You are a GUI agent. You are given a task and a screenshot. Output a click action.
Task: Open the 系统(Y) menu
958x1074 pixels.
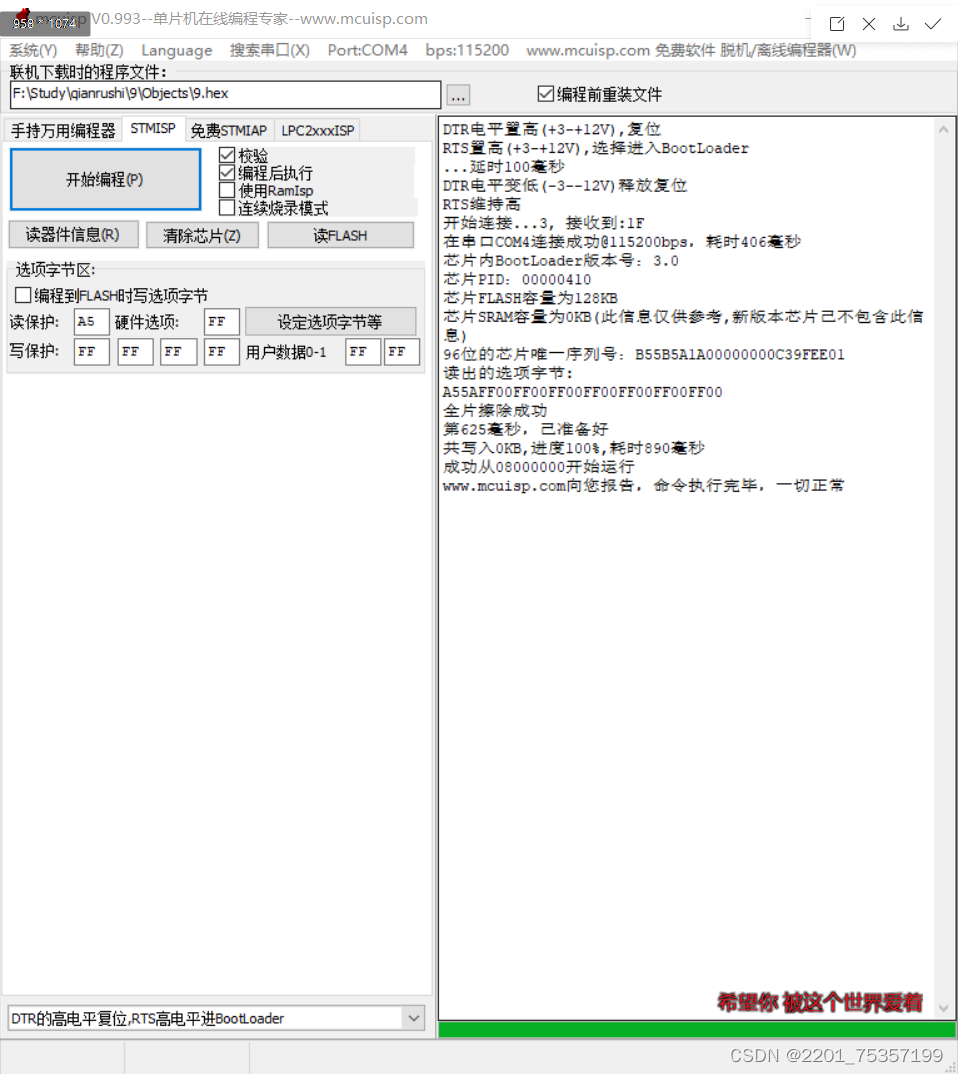click(x=33, y=50)
